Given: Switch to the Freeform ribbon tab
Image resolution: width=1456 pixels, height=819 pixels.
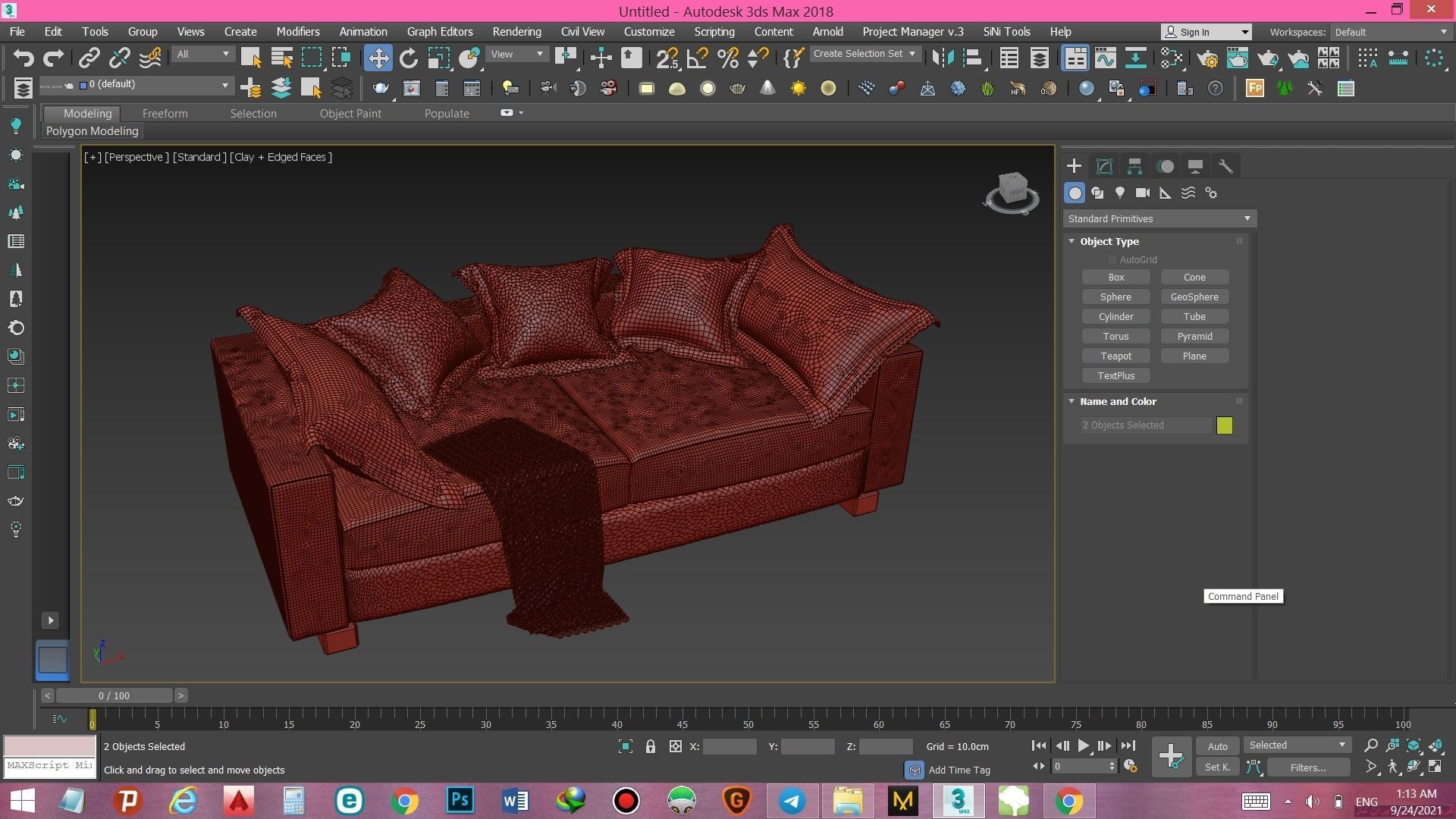Looking at the screenshot, I should pos(165,113).
